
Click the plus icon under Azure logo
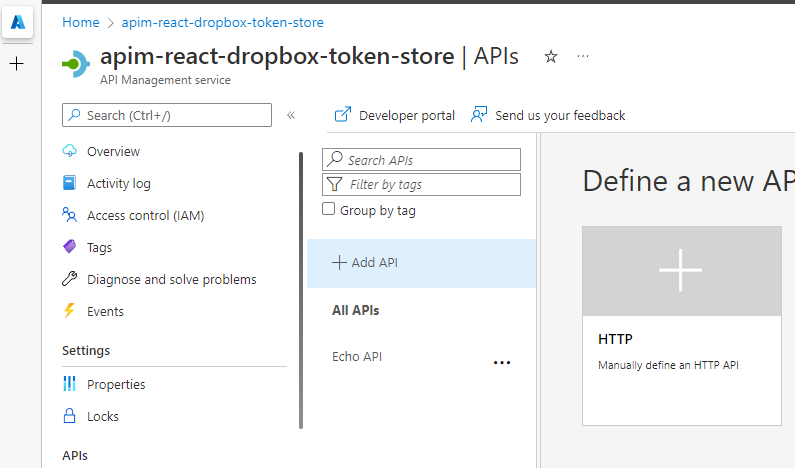tap(17, 63)
